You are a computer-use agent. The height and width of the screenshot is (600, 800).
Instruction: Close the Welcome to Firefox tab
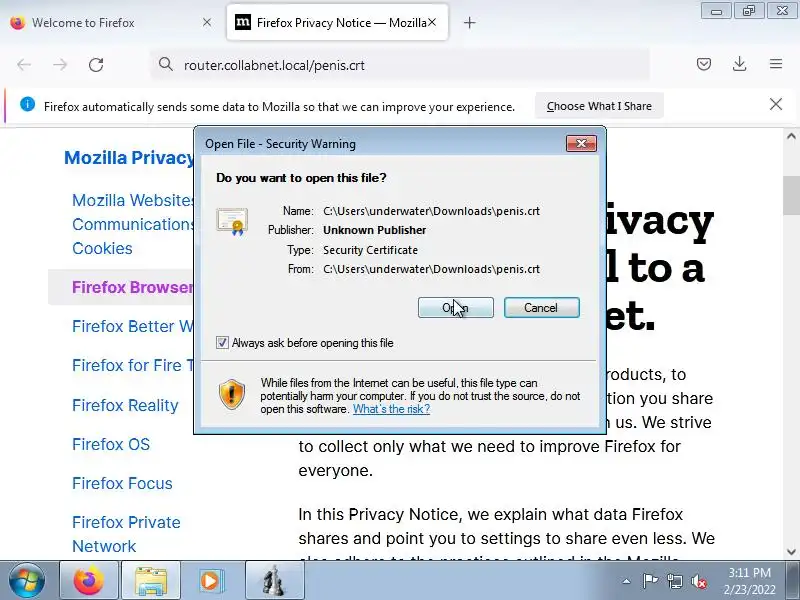207,22
